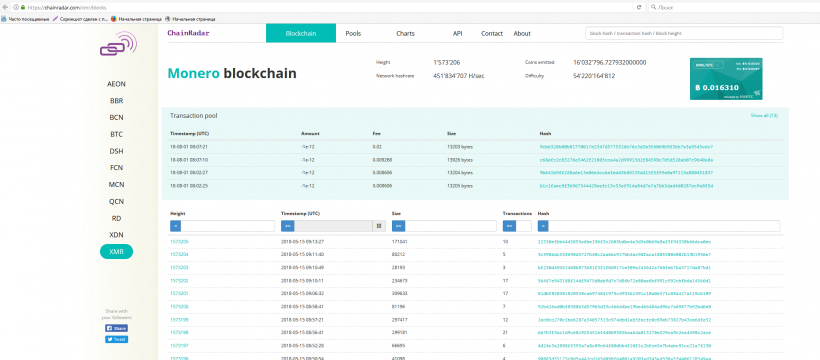Open pool transaction hash beginning c60efc2c8327
820x360 pixels.
coord(626,160)
